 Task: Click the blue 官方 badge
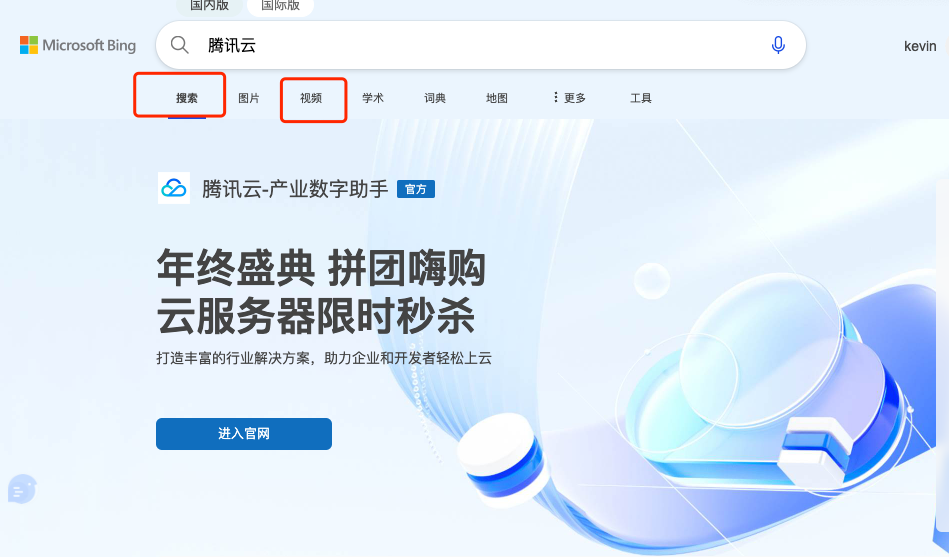tap(416, 190)
